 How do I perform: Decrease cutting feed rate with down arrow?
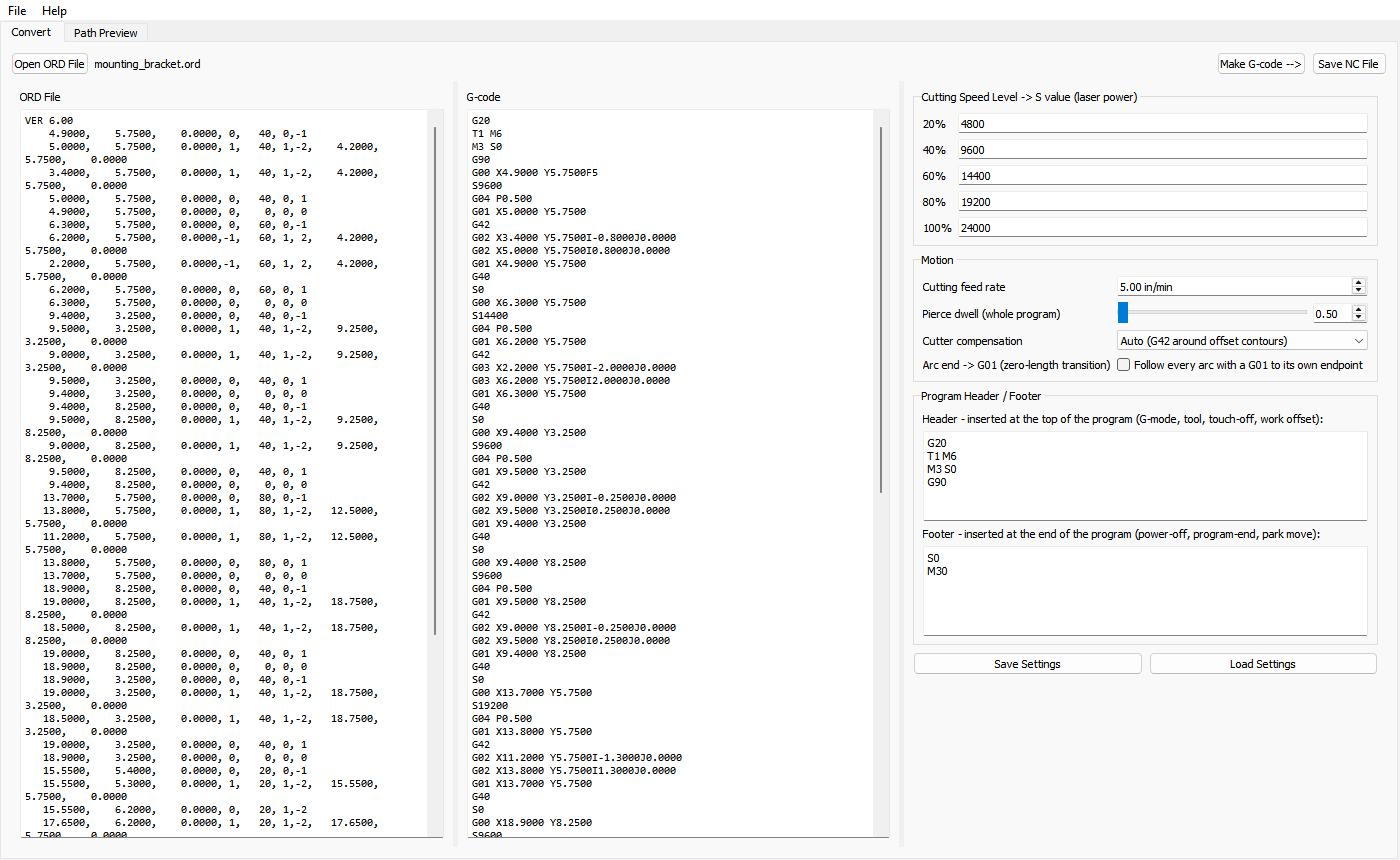(1358, 291)
